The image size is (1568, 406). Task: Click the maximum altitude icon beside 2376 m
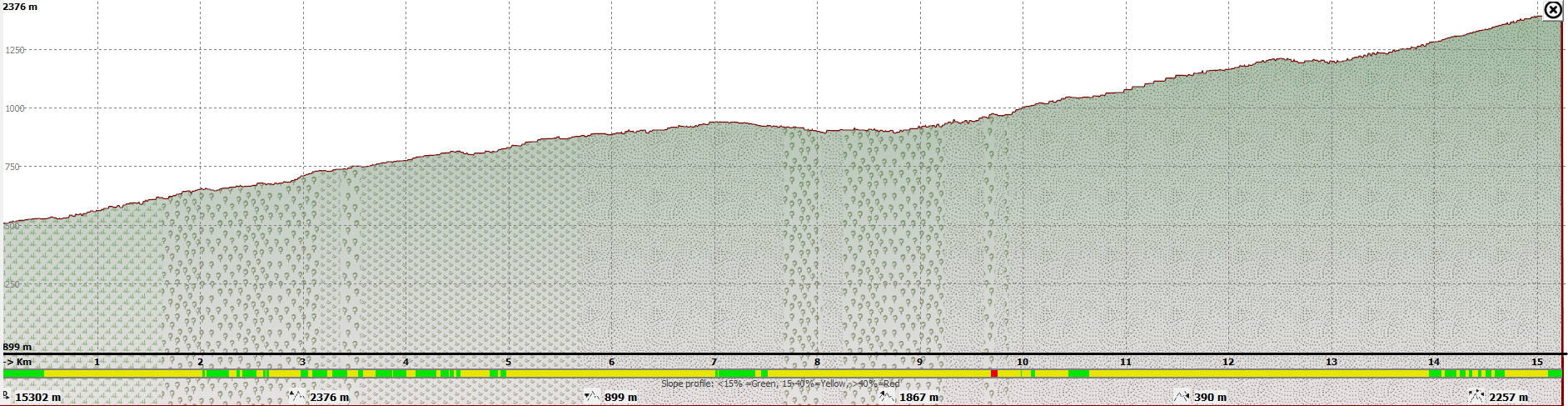point(297,396)
